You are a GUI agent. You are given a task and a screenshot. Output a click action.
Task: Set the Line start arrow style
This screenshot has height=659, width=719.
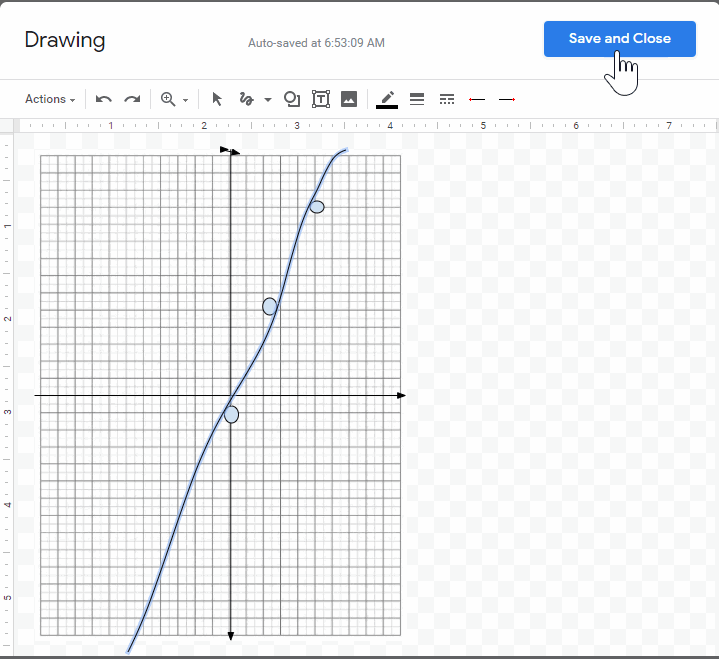(x=477, y=99)
